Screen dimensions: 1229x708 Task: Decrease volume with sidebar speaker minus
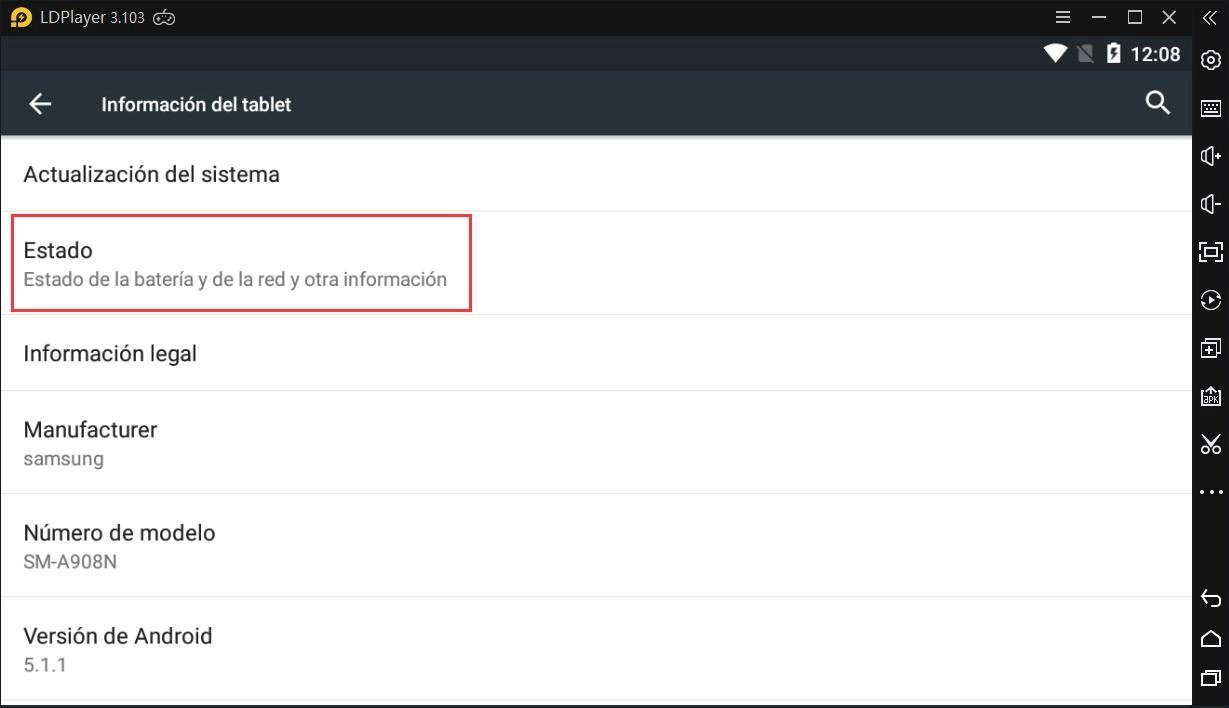[1210, 204]
